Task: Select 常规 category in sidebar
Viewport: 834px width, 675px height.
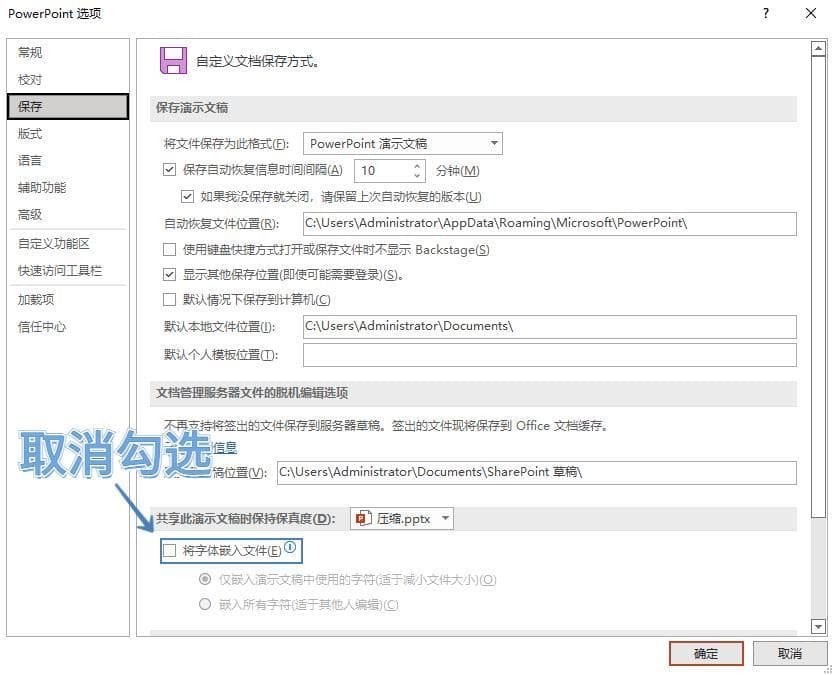Action: pos(68,52)
